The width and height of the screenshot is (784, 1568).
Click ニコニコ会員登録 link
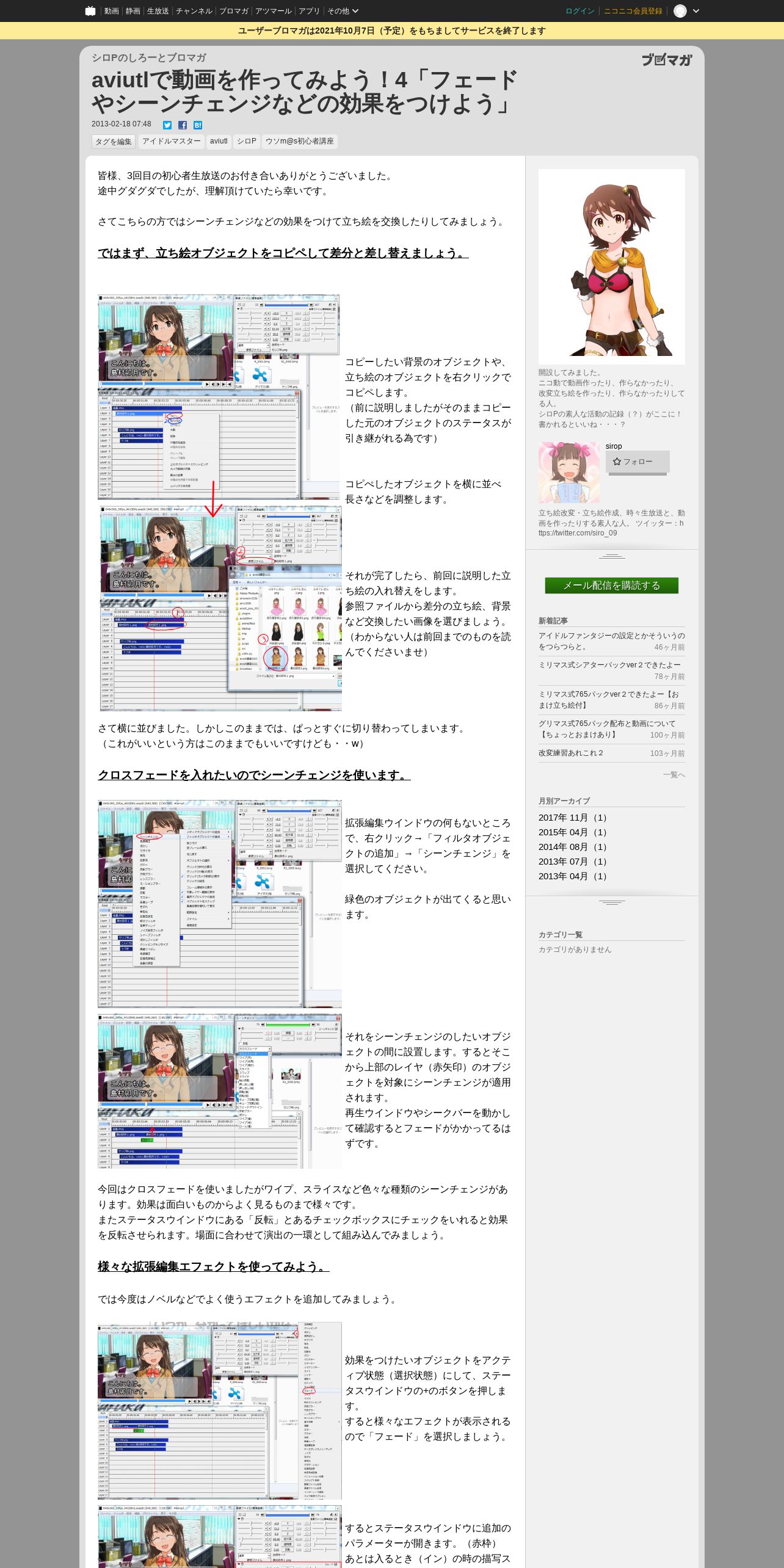coord(633,11)
